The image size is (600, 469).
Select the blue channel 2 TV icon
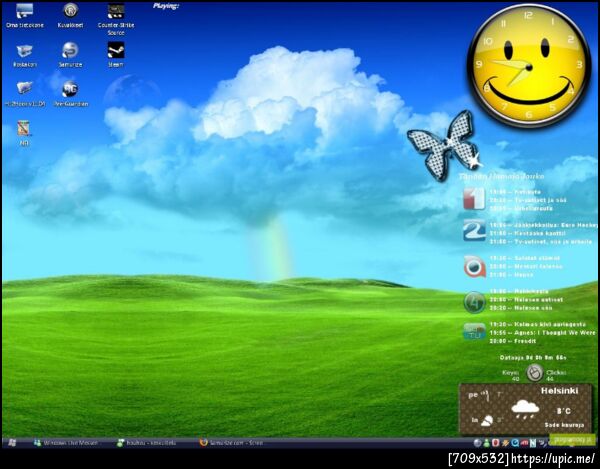click(474, 231)
